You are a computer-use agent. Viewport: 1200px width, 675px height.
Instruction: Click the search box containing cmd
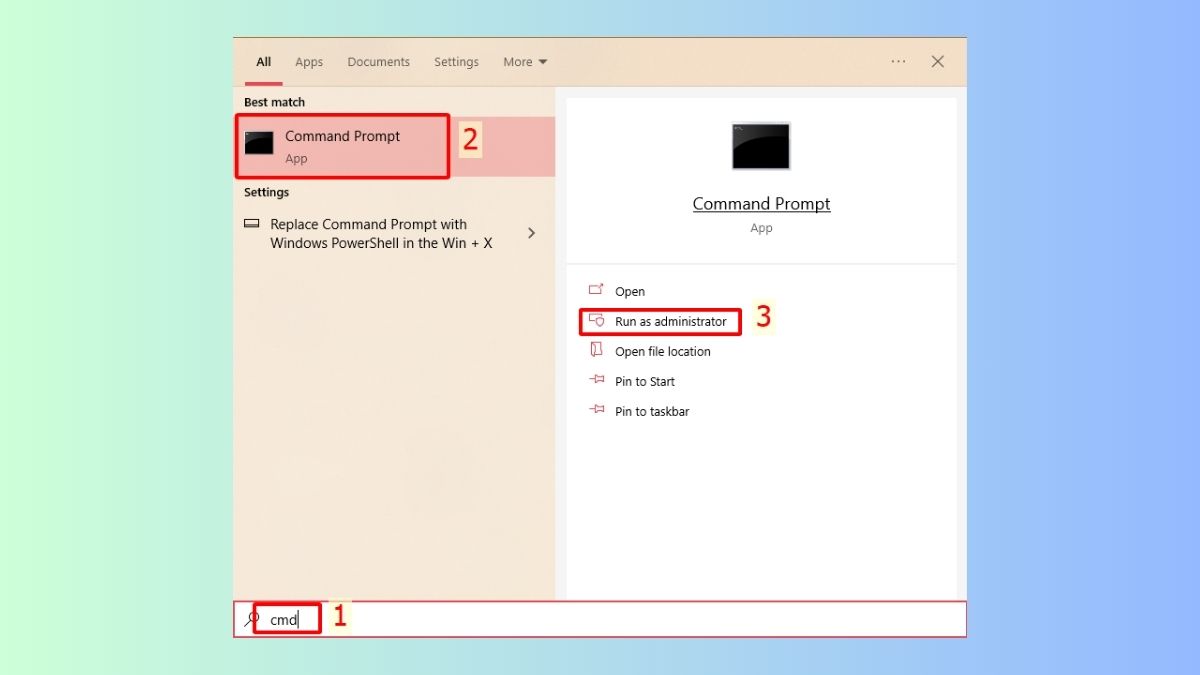coord(600,619)
